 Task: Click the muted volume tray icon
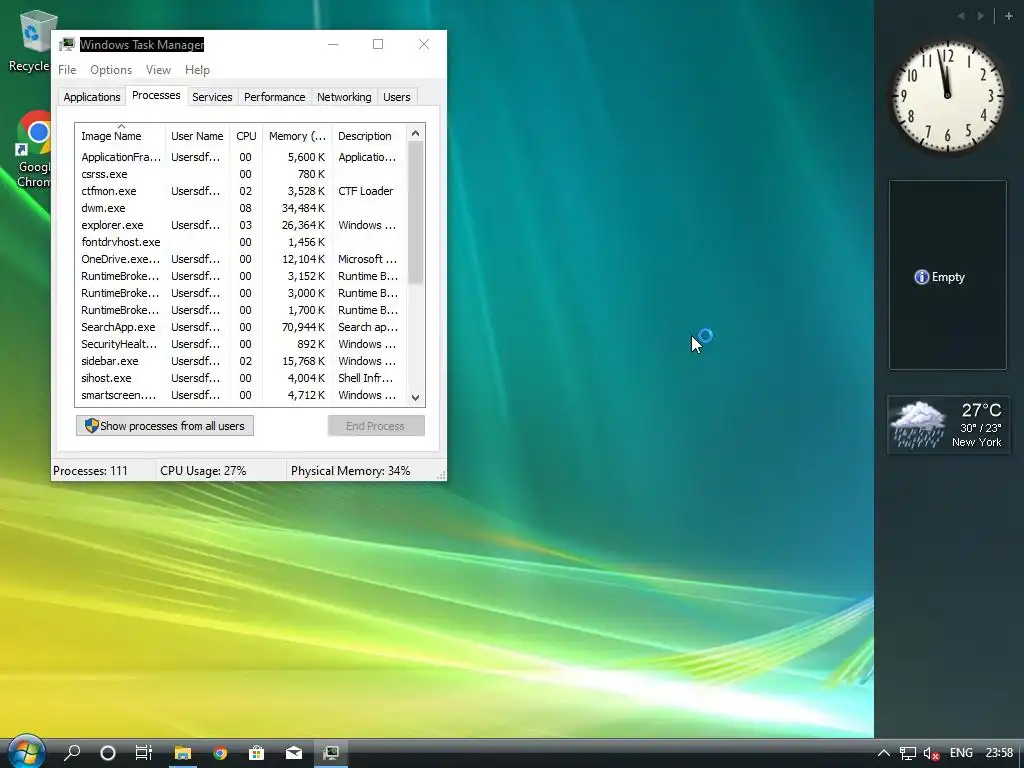[931, 753]
